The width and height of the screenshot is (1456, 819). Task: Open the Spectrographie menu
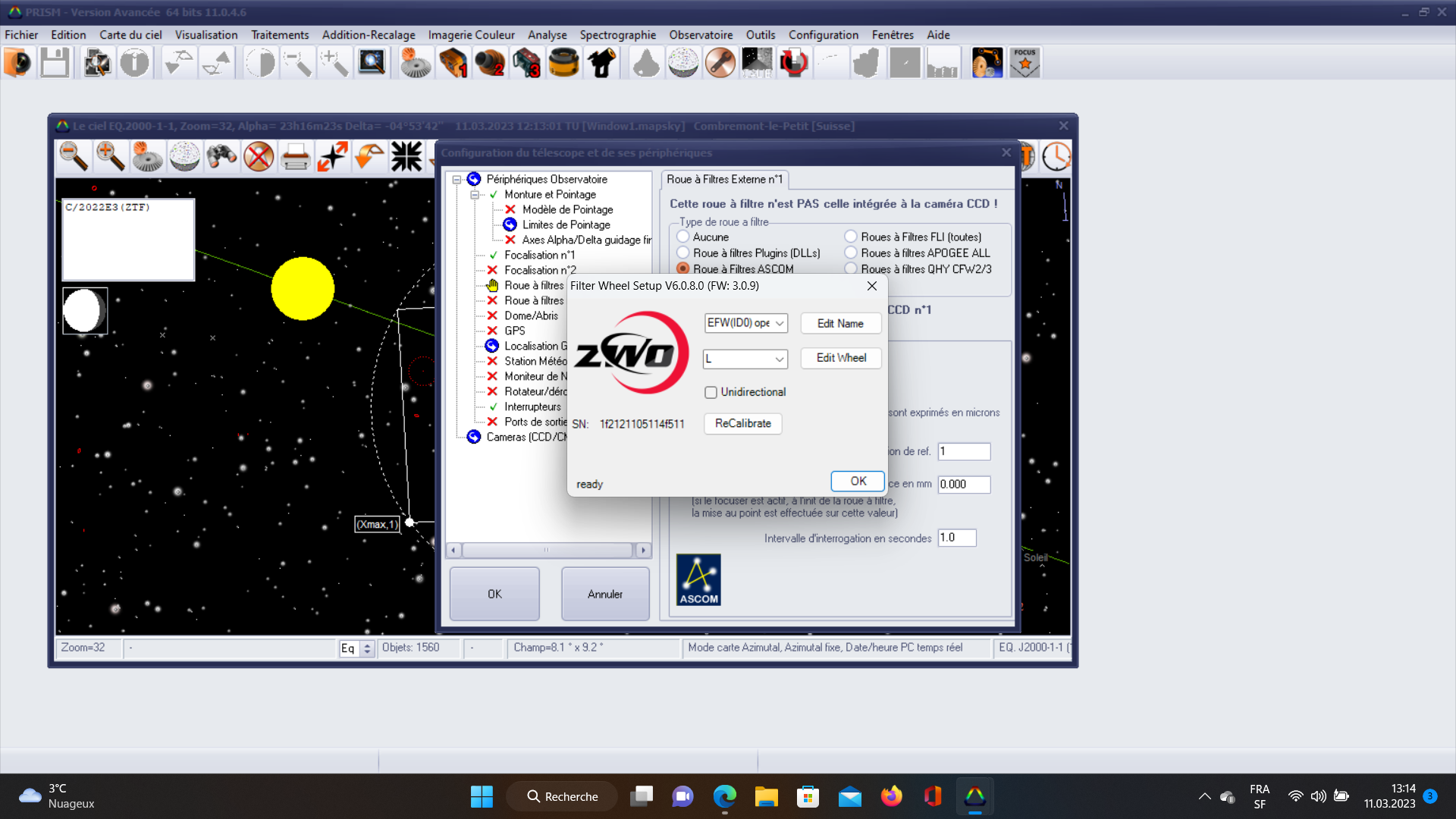click(617, 35)
